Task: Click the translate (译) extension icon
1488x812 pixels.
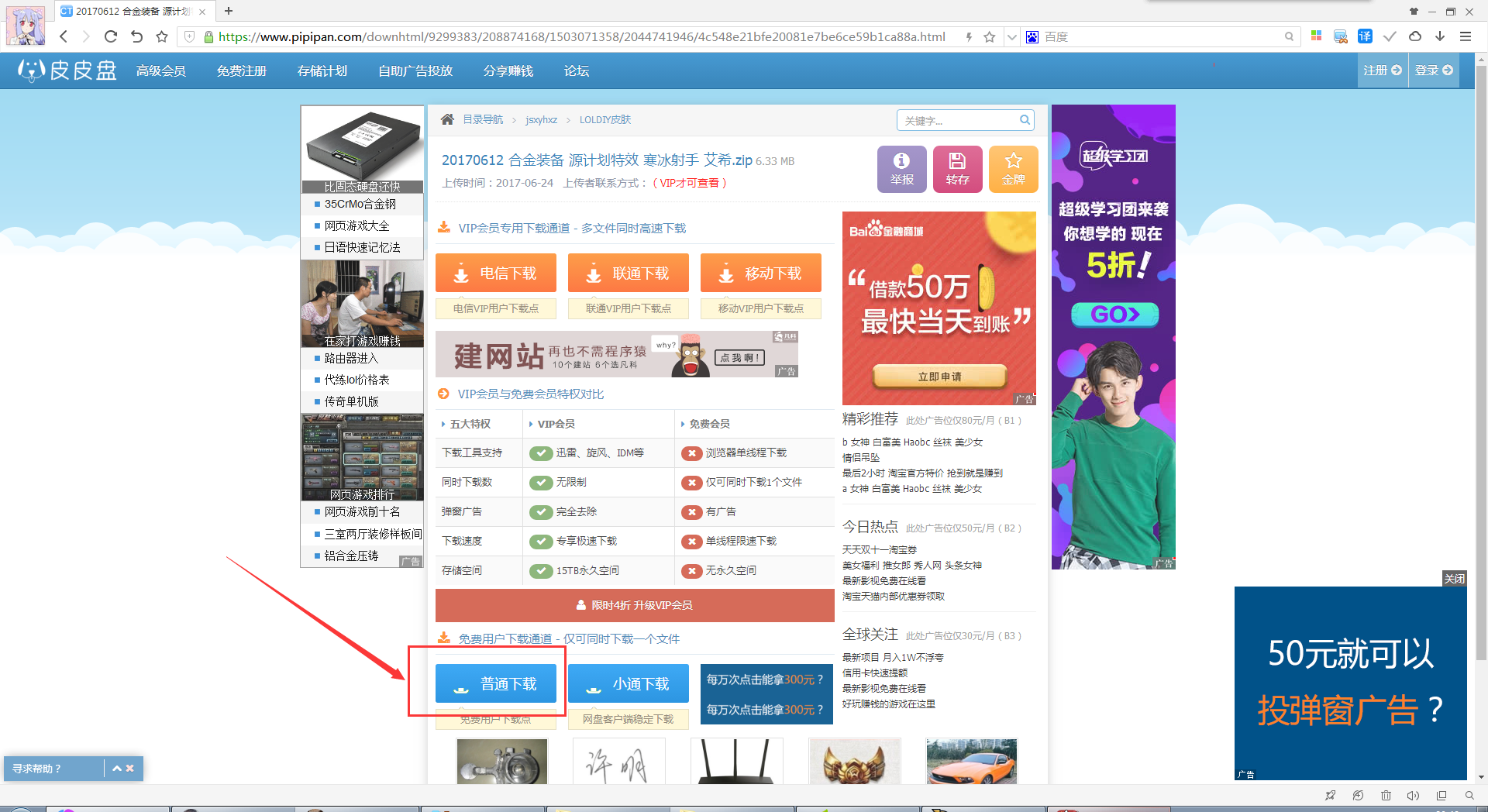Action: (x=1365, y=36)
